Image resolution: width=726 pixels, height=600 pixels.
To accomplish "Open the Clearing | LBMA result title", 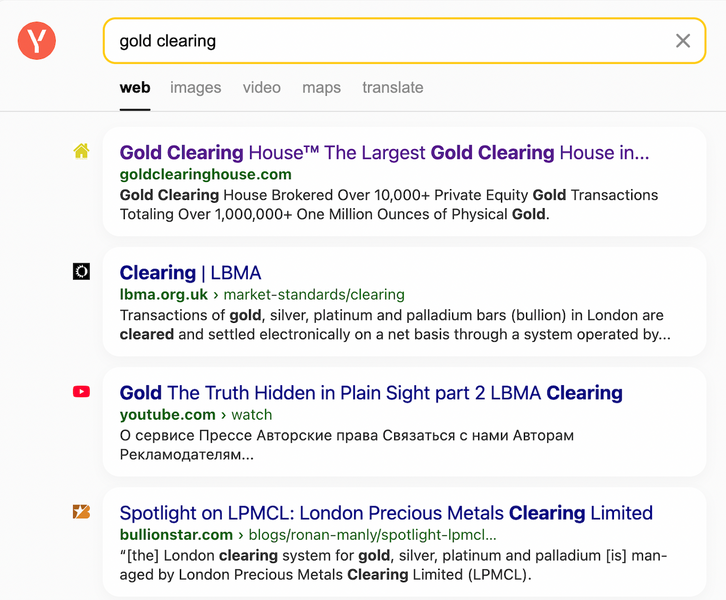I will pyautogui.click(x=190, y=273).
